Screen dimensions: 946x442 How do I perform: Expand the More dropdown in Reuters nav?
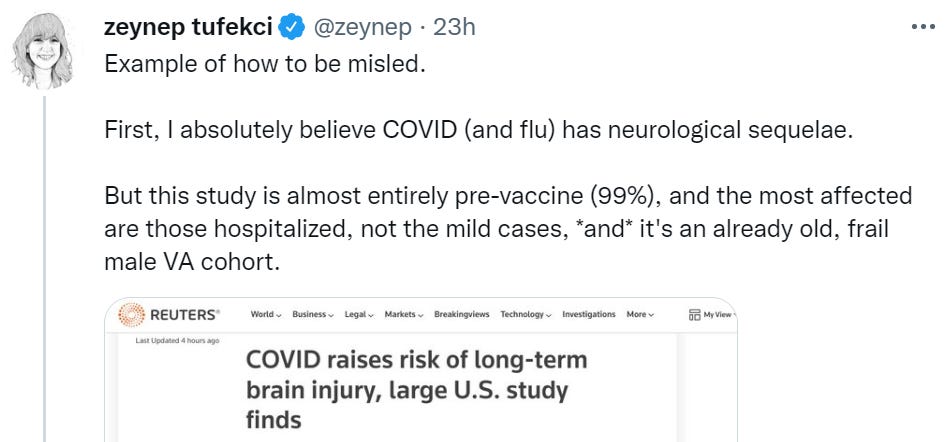(640, 315)
